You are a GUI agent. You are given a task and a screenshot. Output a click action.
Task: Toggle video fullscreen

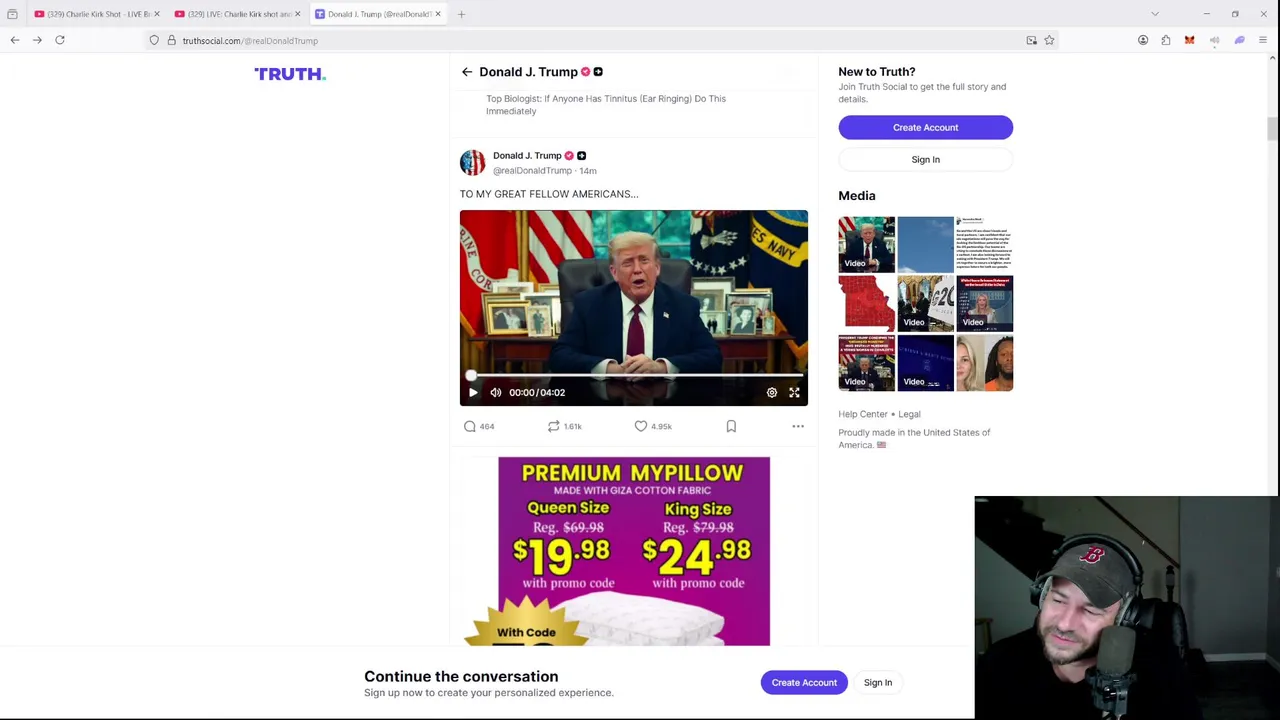click(x=794, y=392)
